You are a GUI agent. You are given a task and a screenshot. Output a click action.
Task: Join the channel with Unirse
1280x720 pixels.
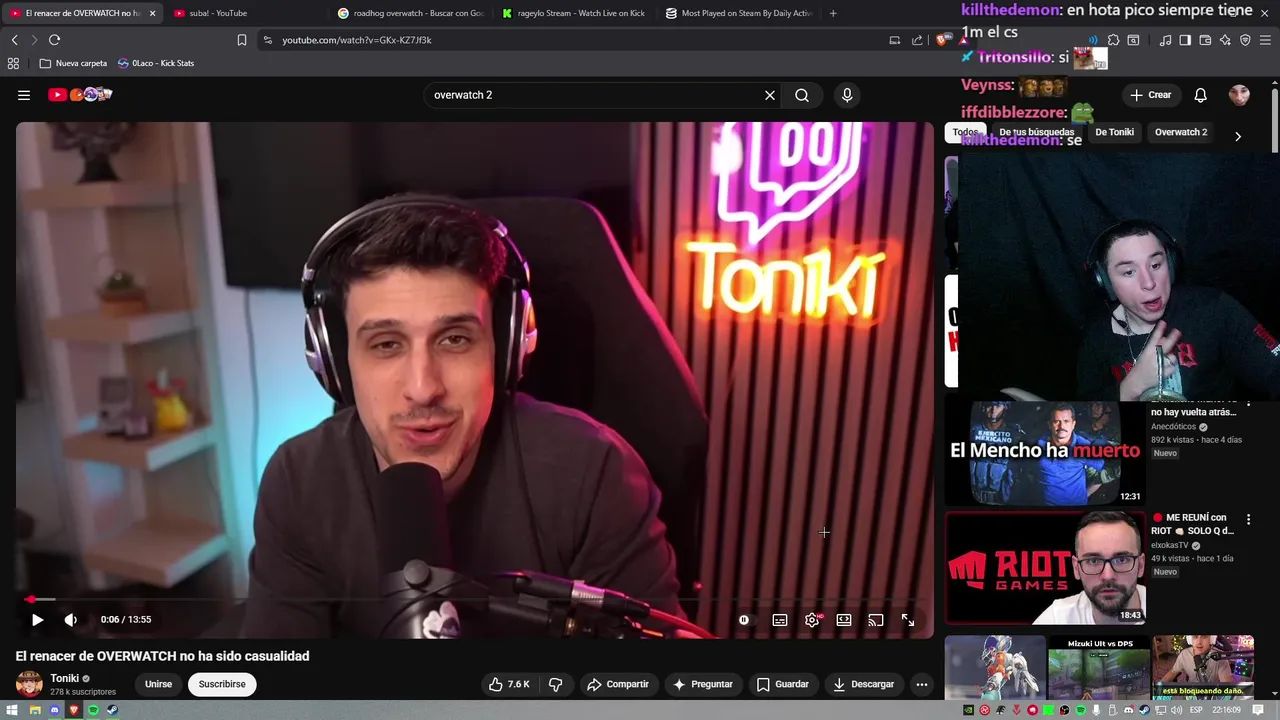click(x=158, y=684)
